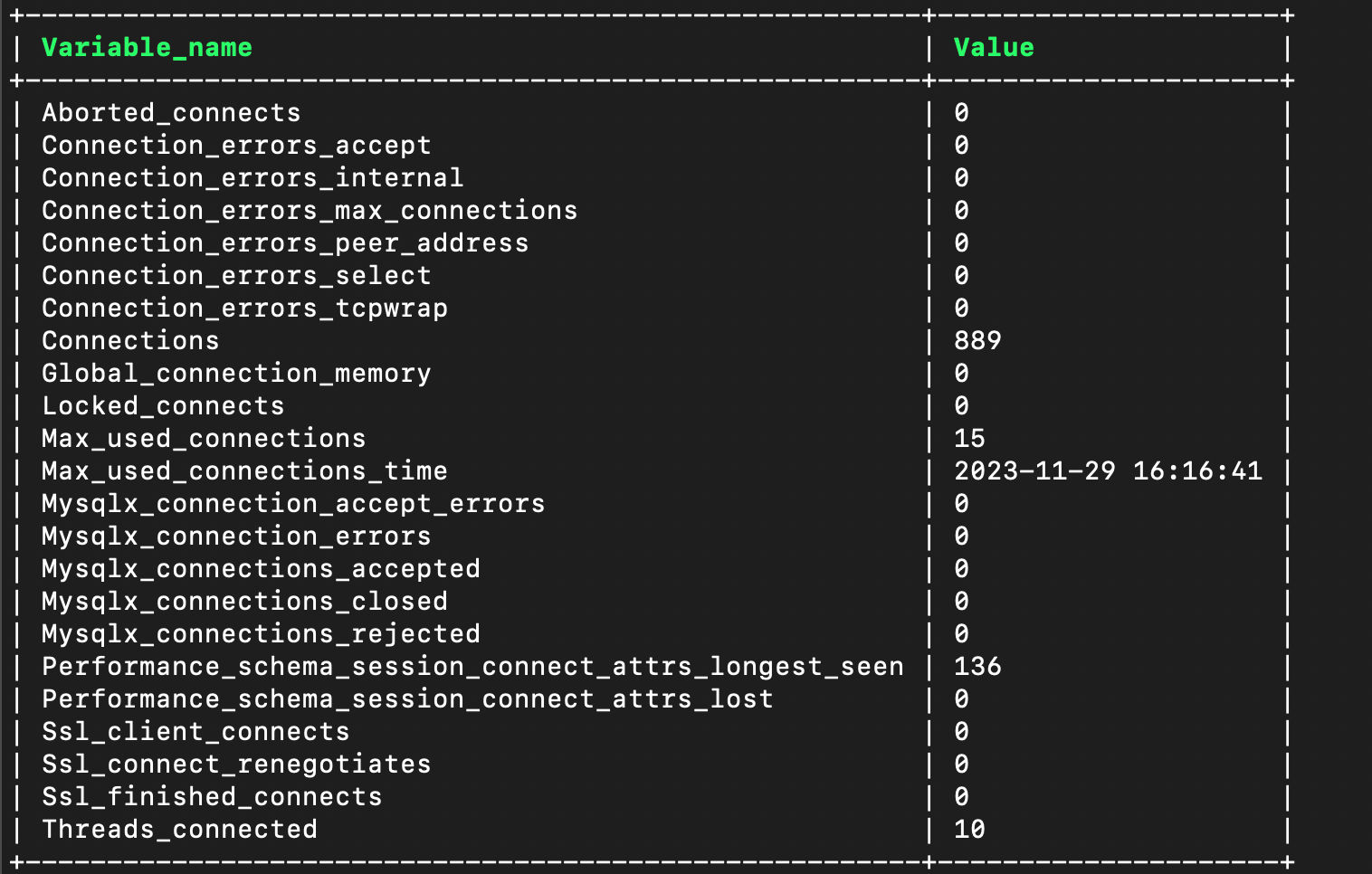Select the timestamp 2023-11-29 16:16:41
The image size is (1372, 874).
(x=1108, y=471)
